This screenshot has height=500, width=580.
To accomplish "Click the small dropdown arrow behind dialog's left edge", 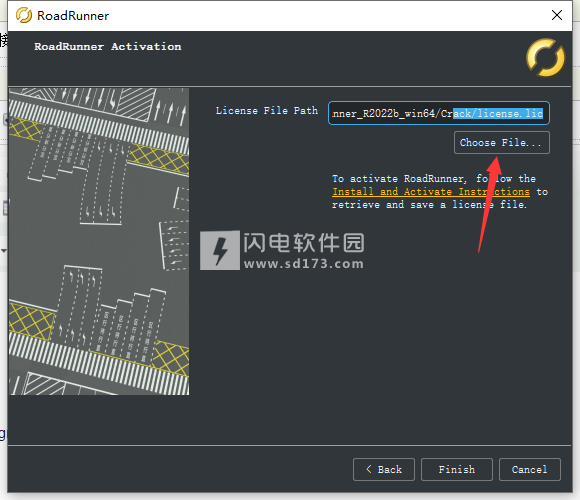I will 4,251.
